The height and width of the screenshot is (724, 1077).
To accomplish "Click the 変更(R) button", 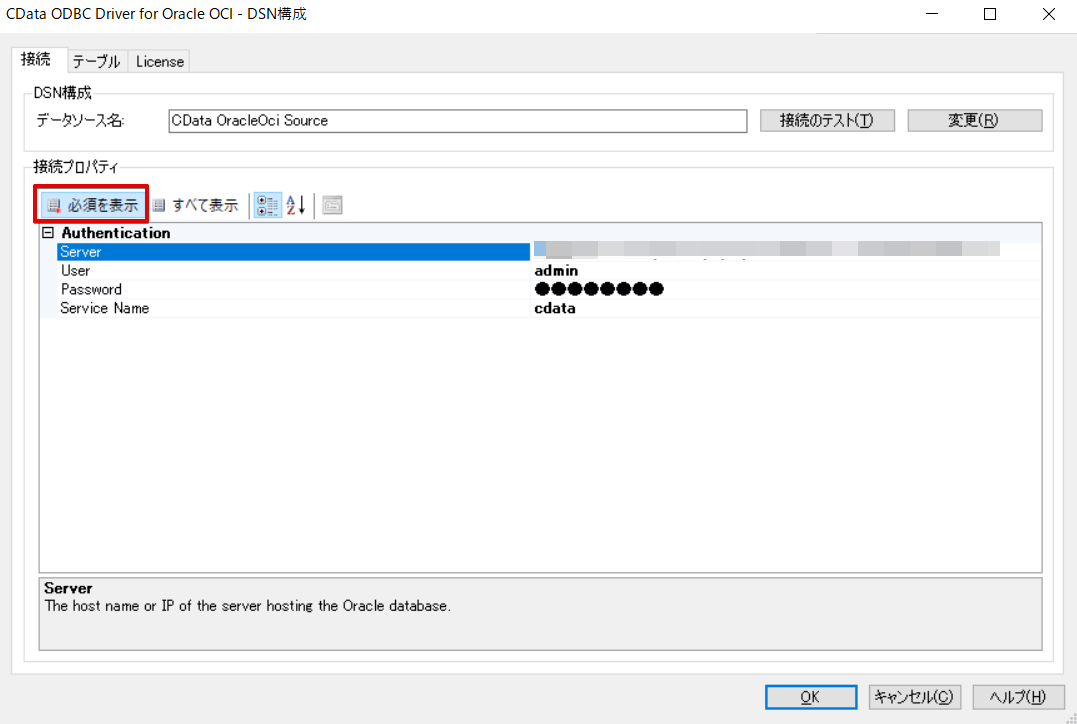I will [x=975, y=120].
